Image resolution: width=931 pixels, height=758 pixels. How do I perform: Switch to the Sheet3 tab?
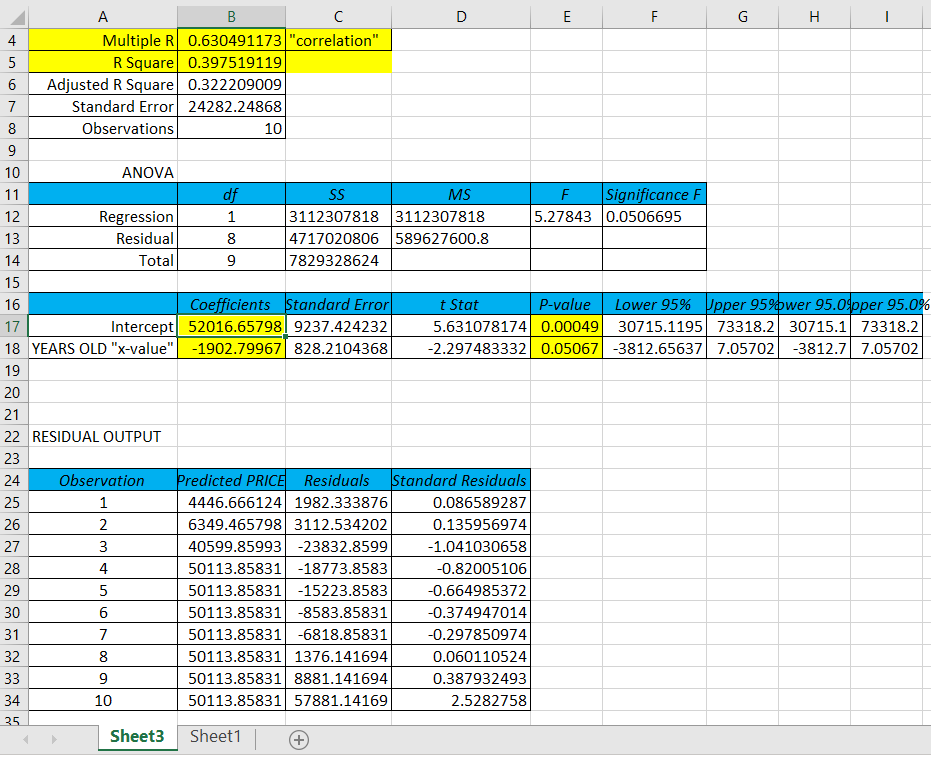coord(135,736)
